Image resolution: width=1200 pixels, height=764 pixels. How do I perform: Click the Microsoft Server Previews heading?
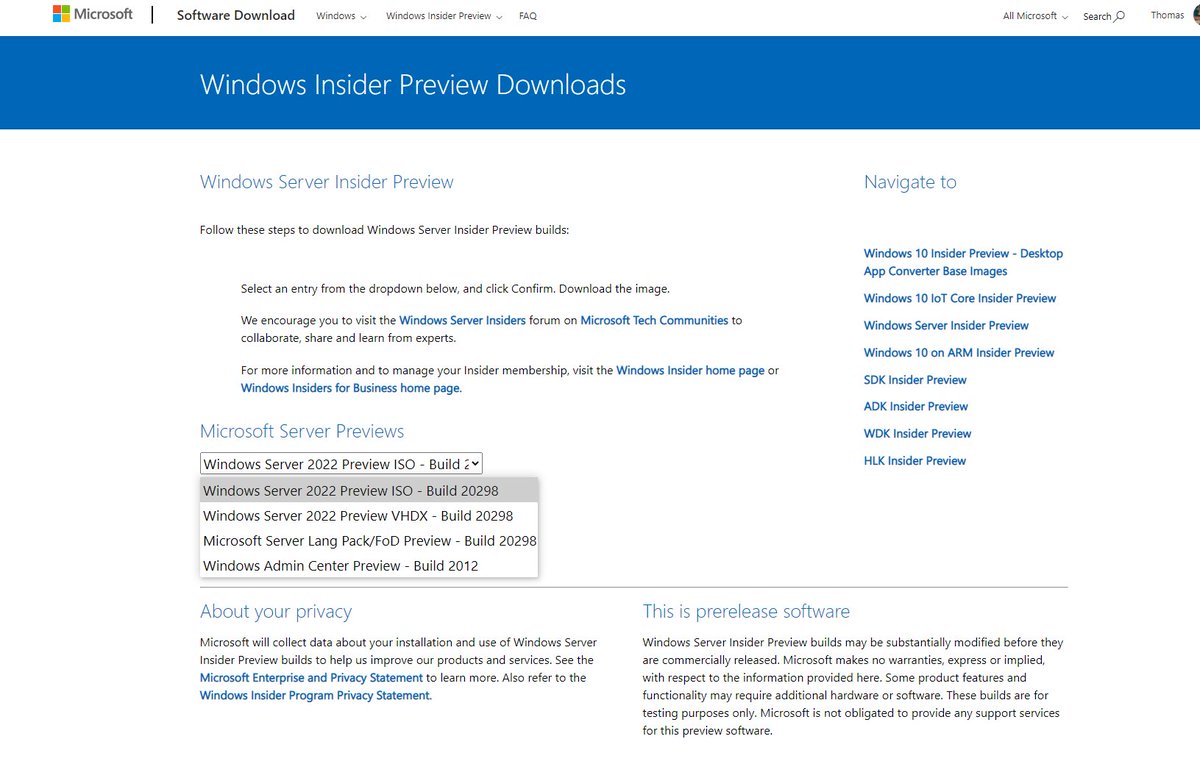point(302,431)
